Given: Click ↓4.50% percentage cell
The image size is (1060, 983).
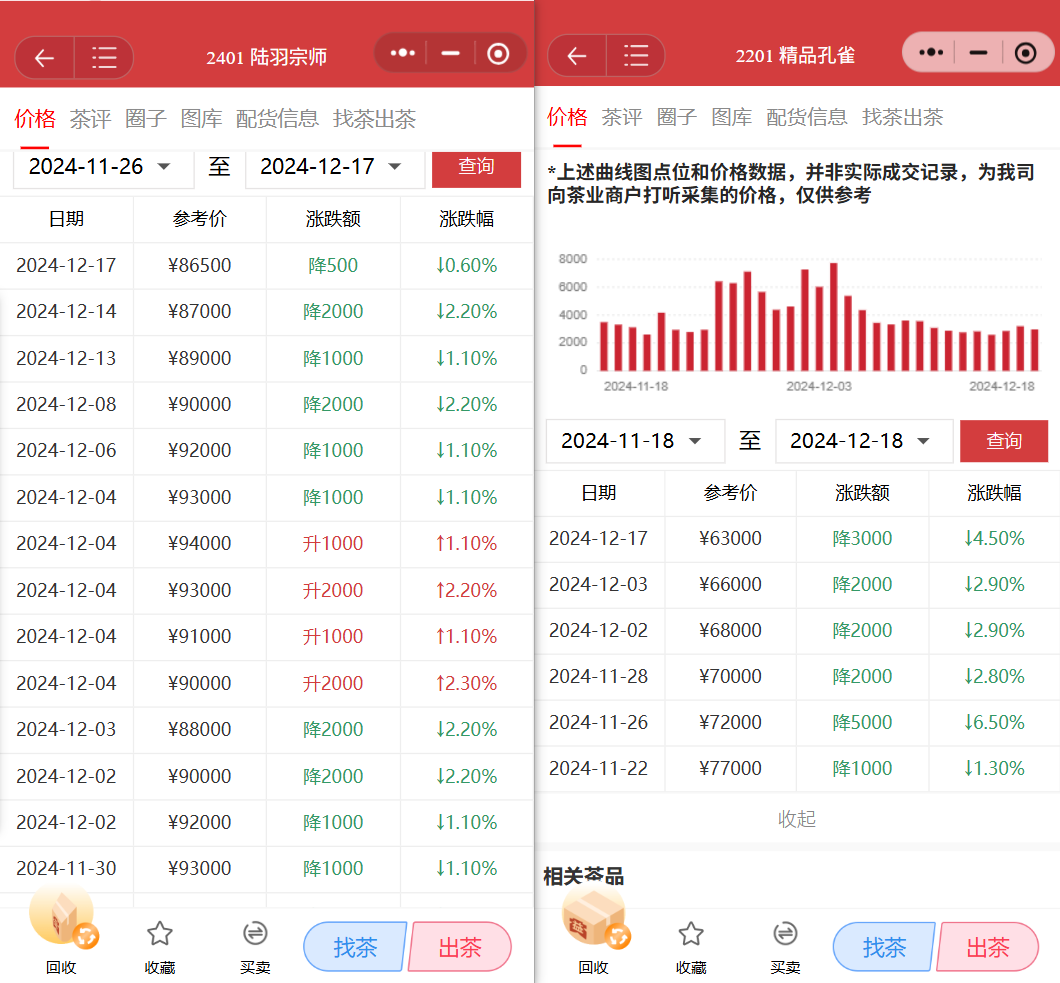Looking at the screenshot, I should pos(994,538).
